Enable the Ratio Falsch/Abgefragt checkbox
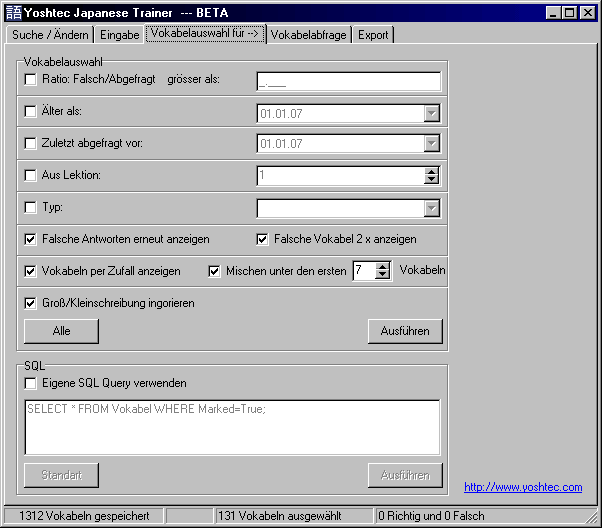This screenshot has width=602, height=528. pyautogui.click(x=30, y=79)
